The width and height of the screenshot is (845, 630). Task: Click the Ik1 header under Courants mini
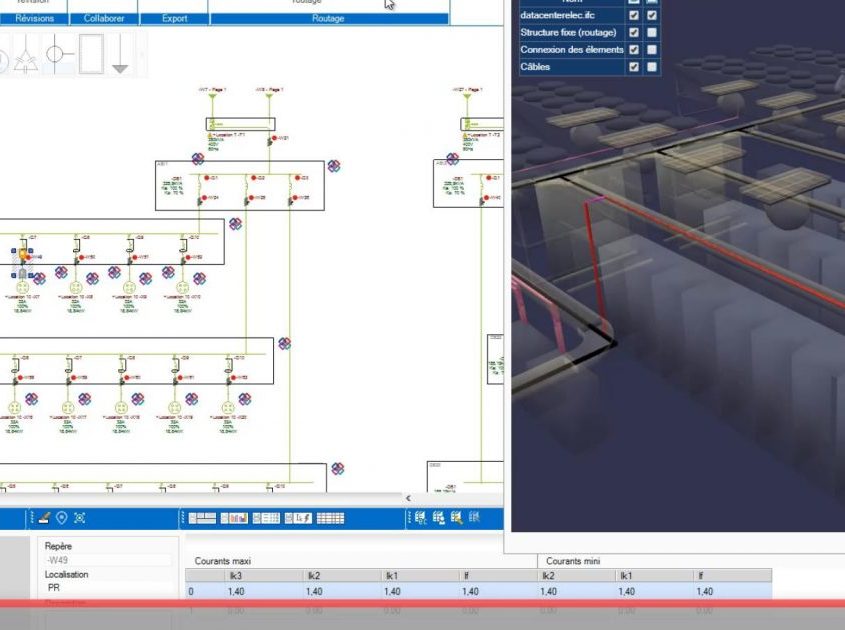pos(654,576)
